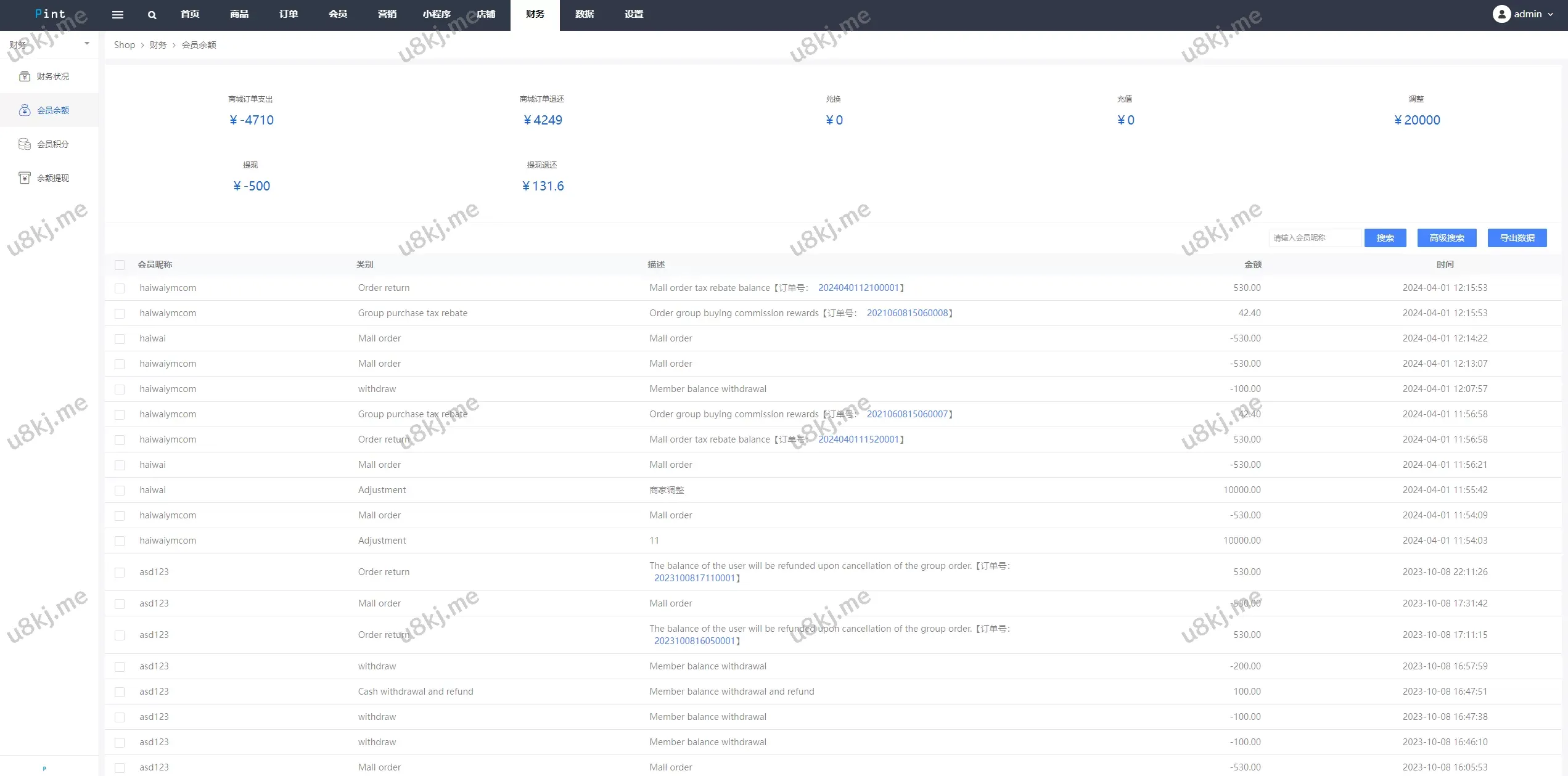Click the 财务状况 sidebar icon
This screenshot has width=1568, height=776.
(x=25, y=76)
